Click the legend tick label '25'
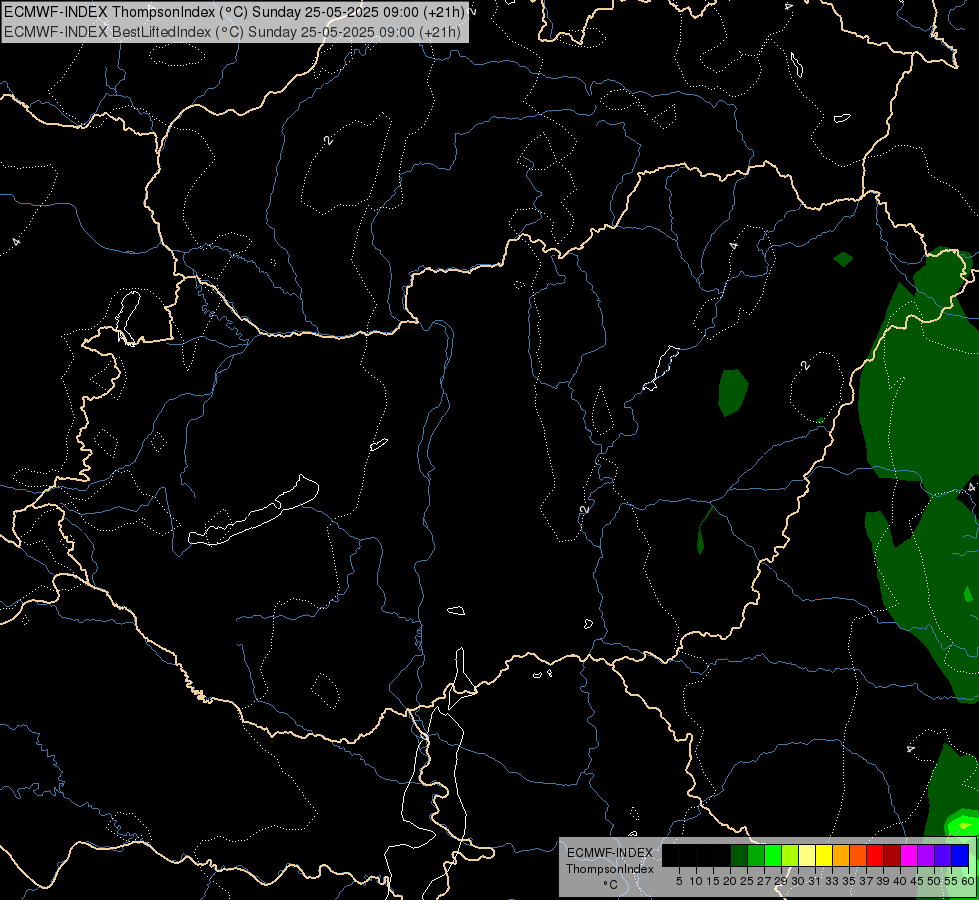Screen dimensions: 979x900 point(747,881)
